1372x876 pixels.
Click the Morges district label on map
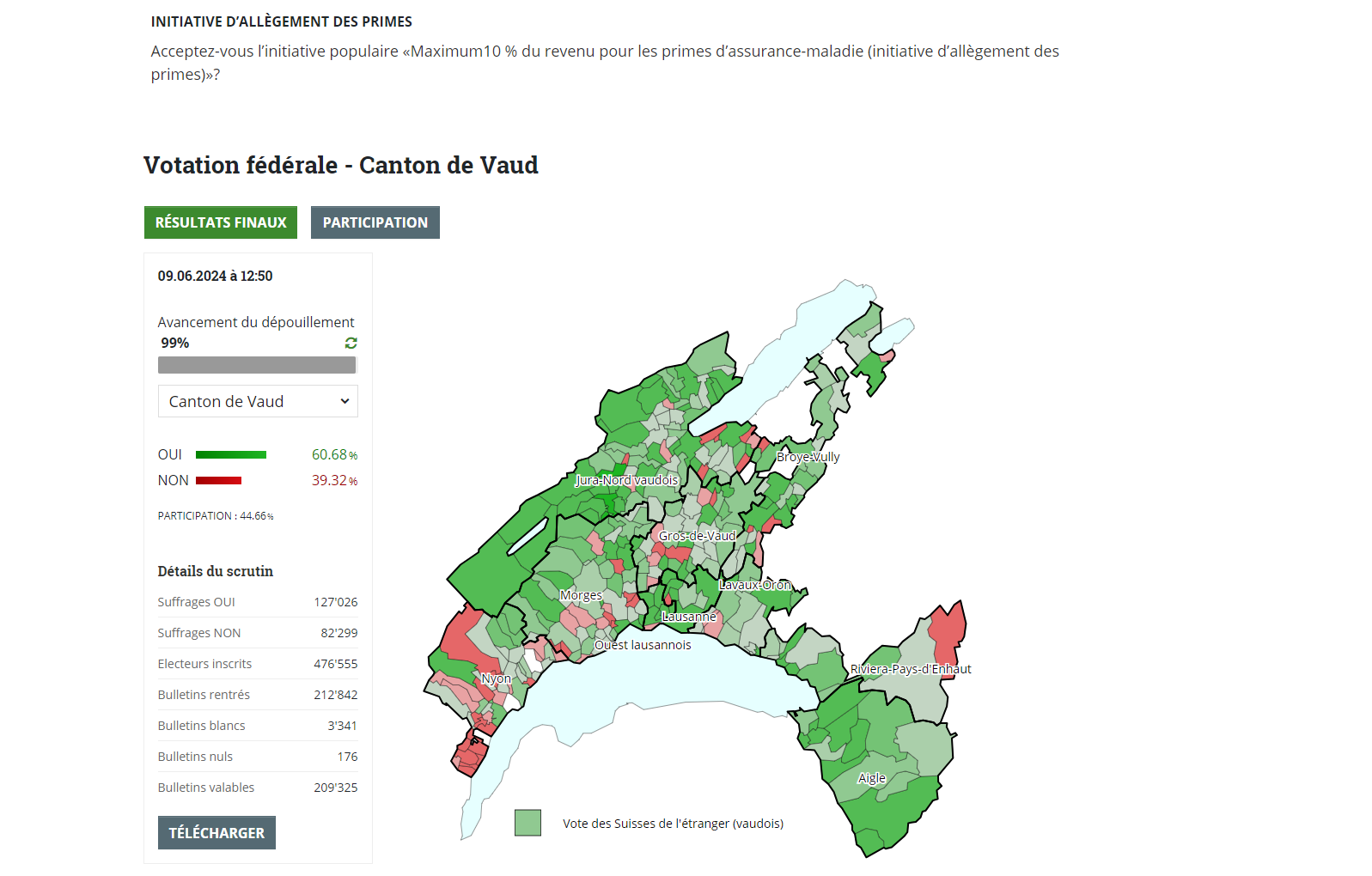581,595
